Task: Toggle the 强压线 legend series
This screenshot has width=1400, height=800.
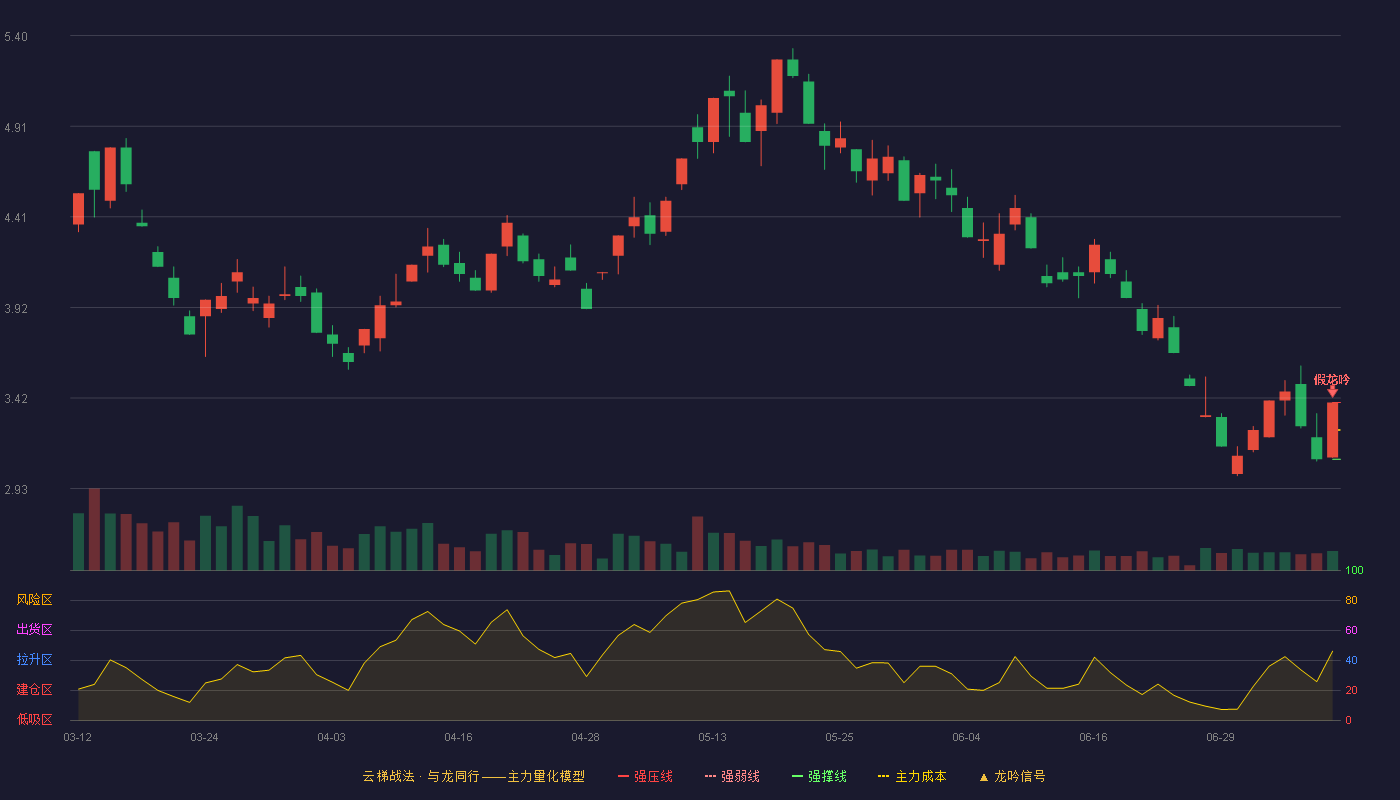Action: 645,776
